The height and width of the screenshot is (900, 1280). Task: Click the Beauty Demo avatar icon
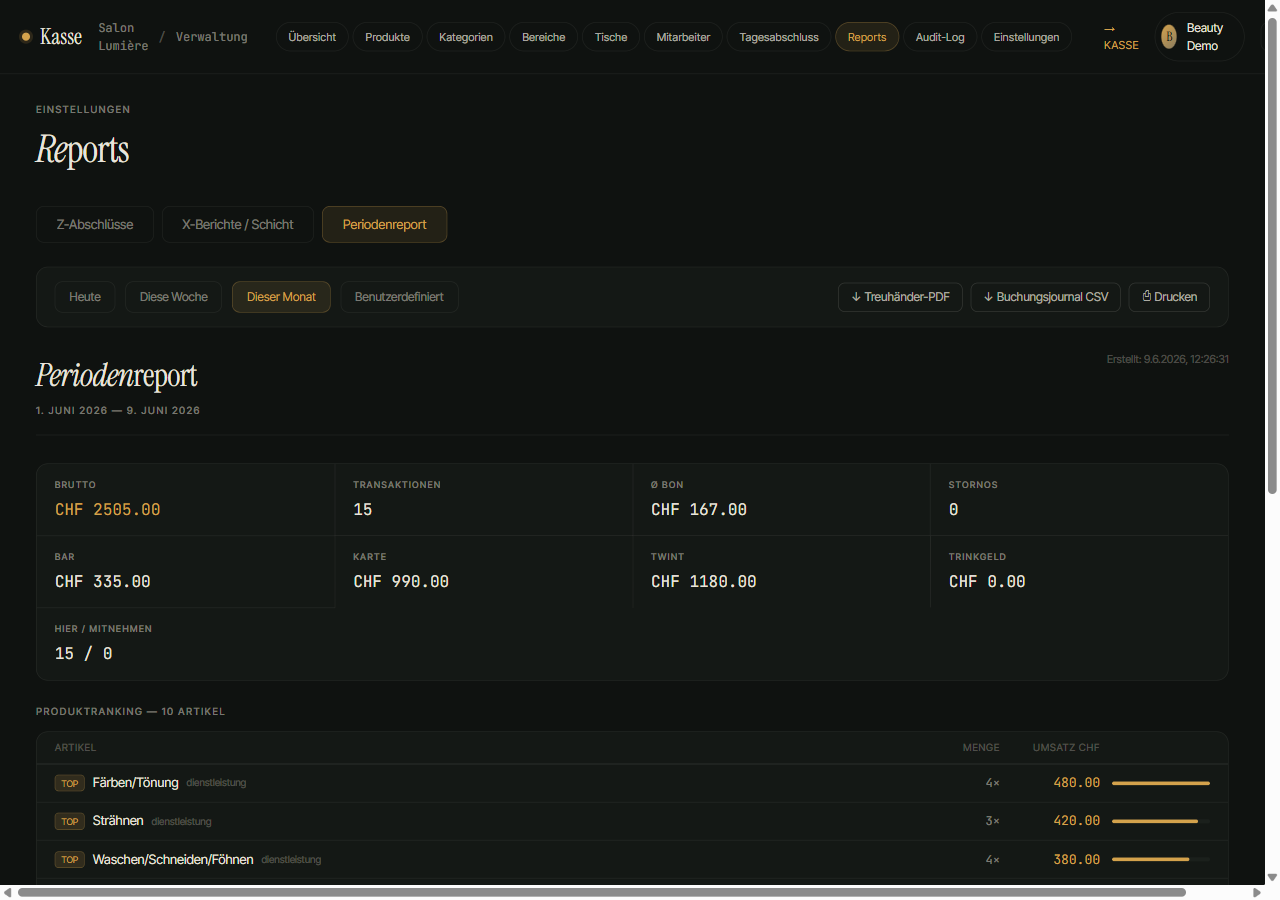point(1169,37)
